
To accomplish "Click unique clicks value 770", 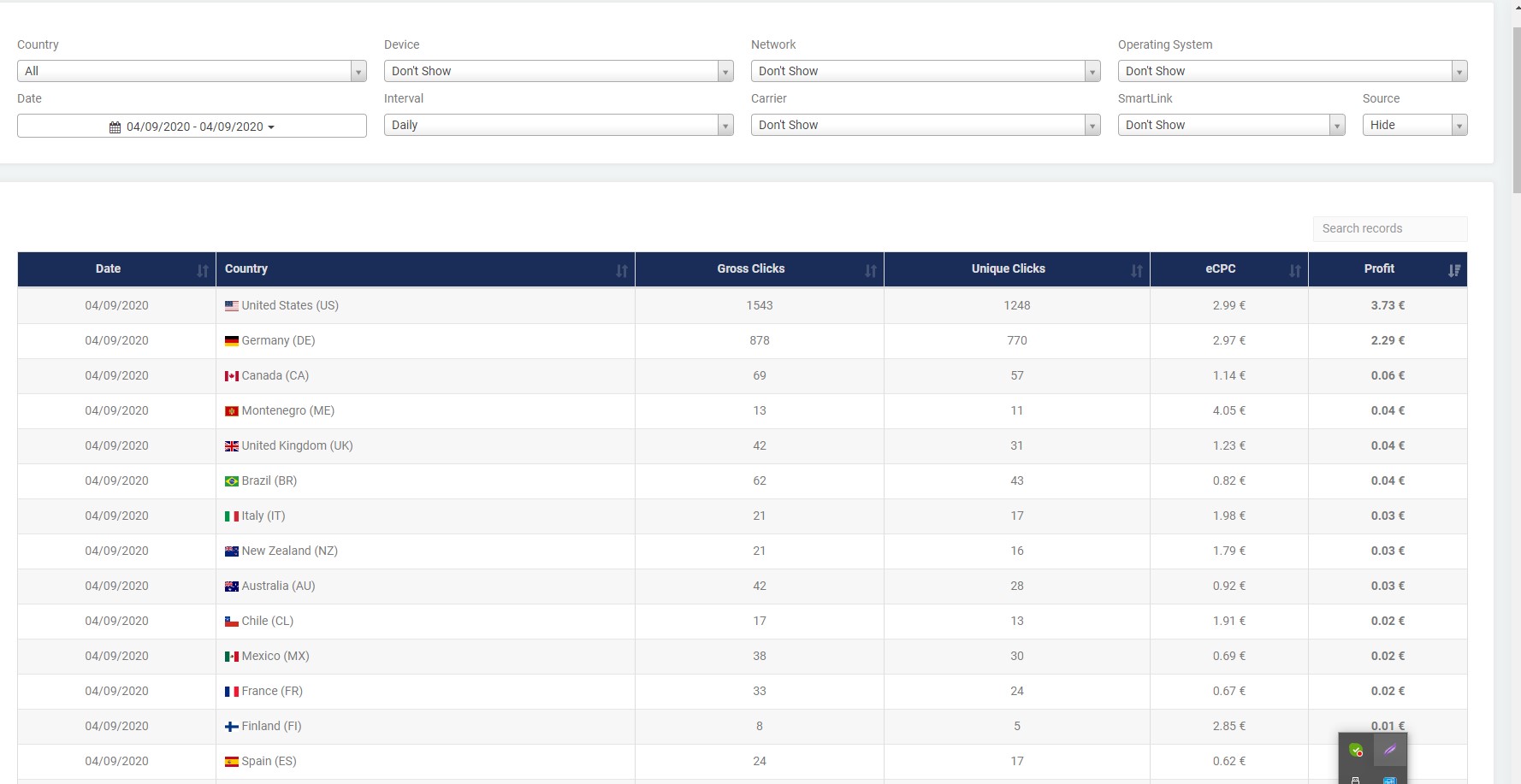I will (1017, 340).
